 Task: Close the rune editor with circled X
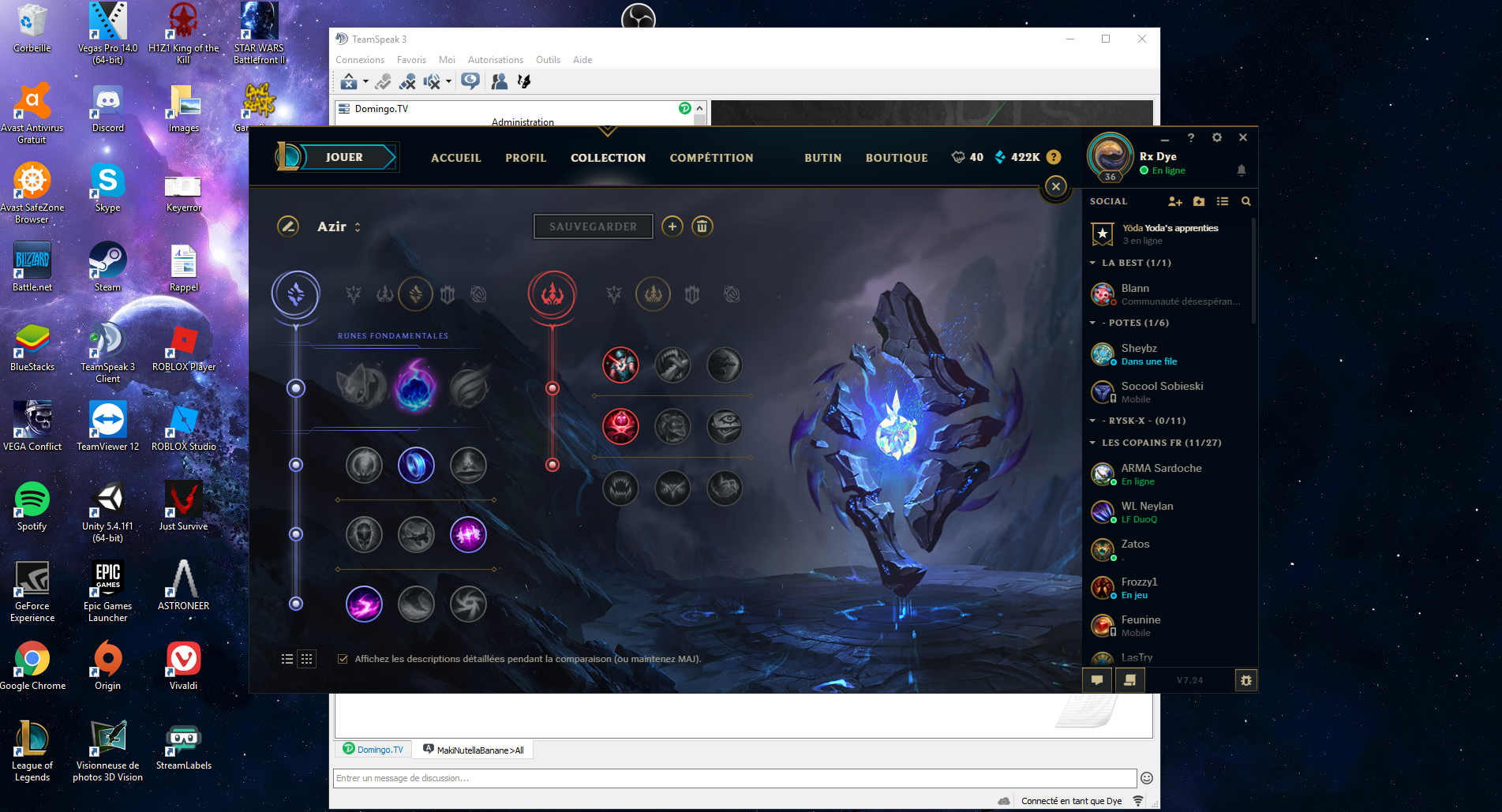point(1055,186)
